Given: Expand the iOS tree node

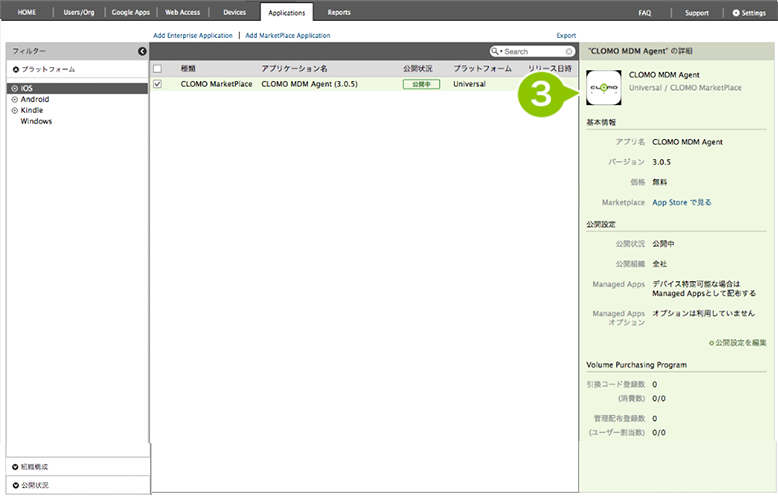Looking at the screenshot, I should (14, 88).
